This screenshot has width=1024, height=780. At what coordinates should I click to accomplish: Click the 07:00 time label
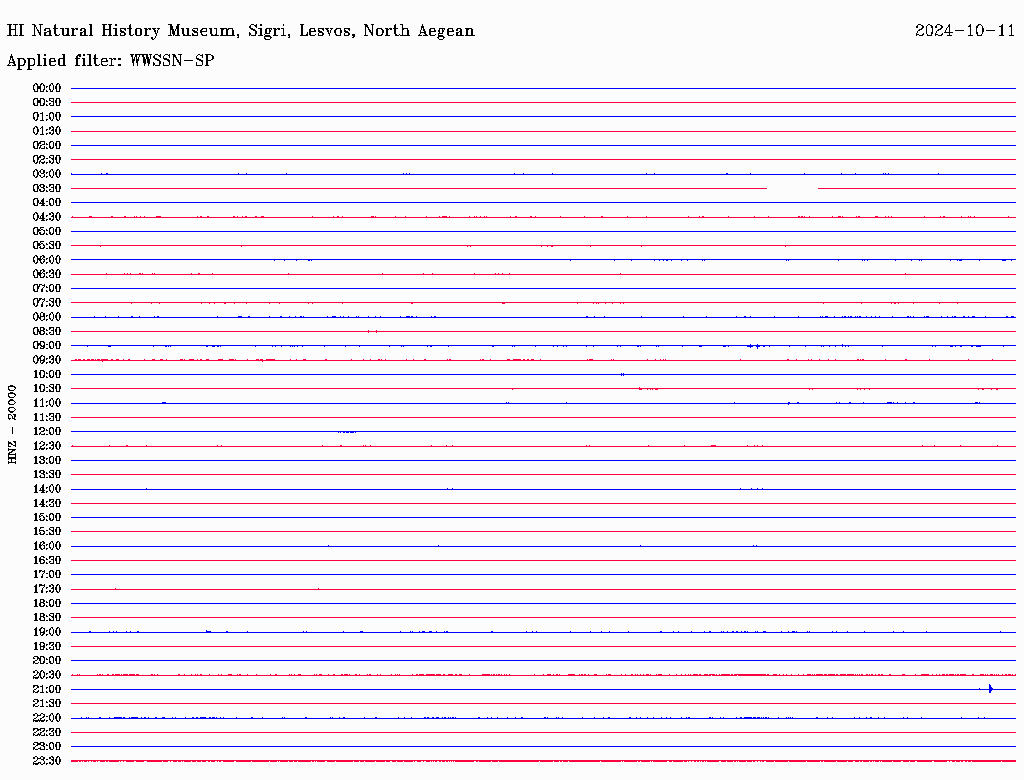[x=47, y=288]
